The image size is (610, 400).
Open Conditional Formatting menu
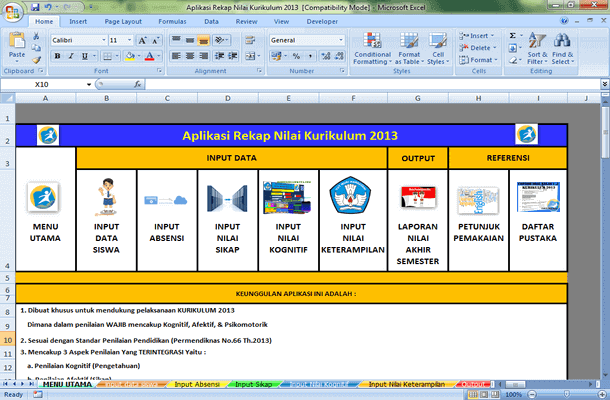point(372,48)
